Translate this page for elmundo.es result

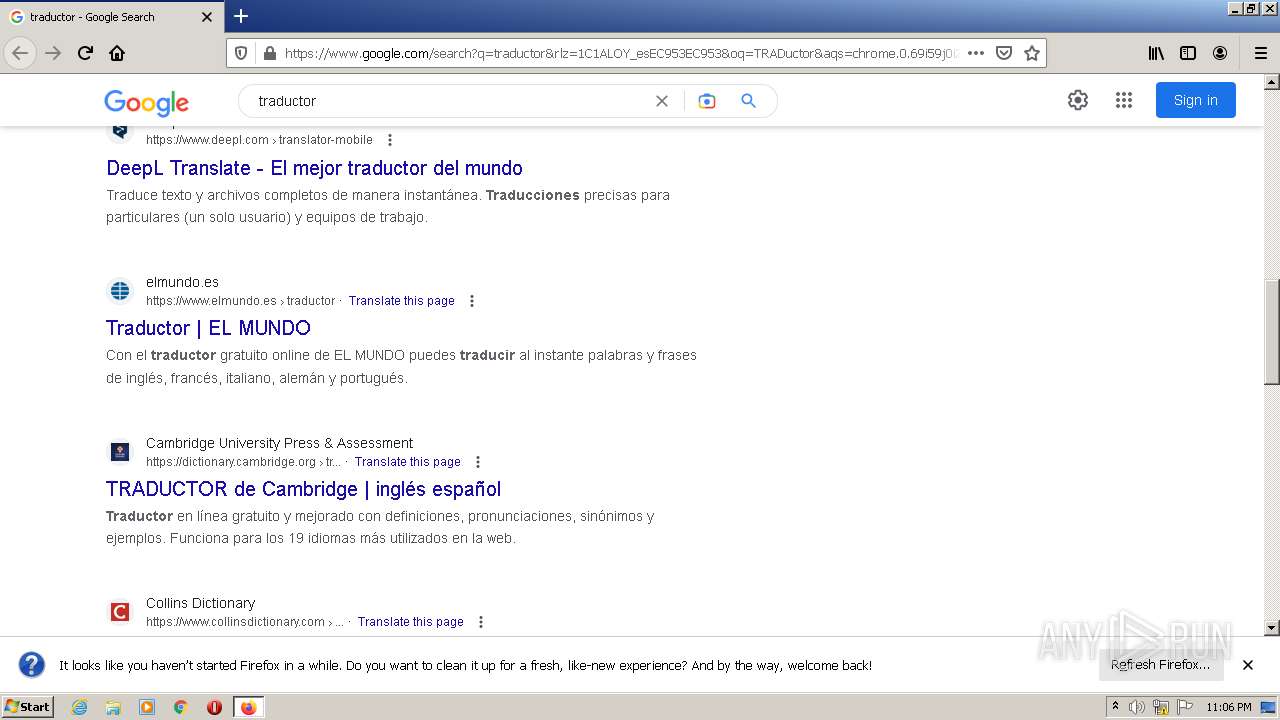tap(402, 301)
